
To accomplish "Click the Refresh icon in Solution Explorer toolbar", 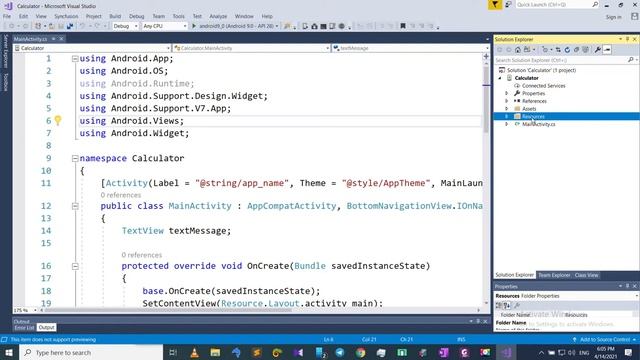I will [x=567, y=50].
